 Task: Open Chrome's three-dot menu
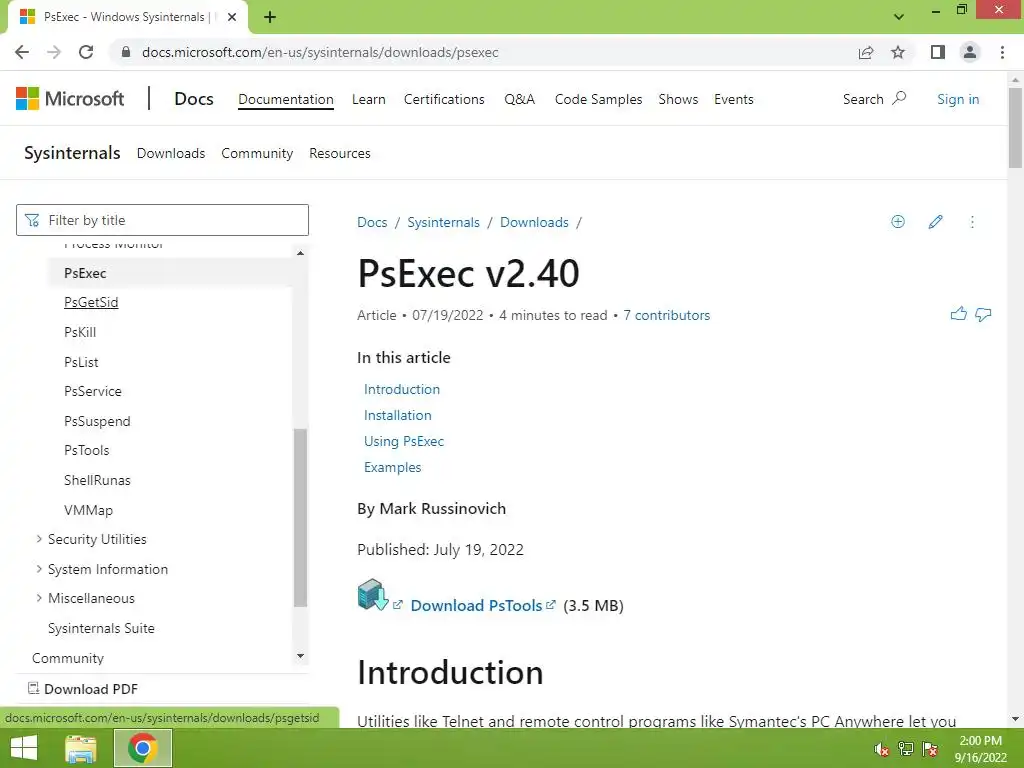[x=1002, y=52]
